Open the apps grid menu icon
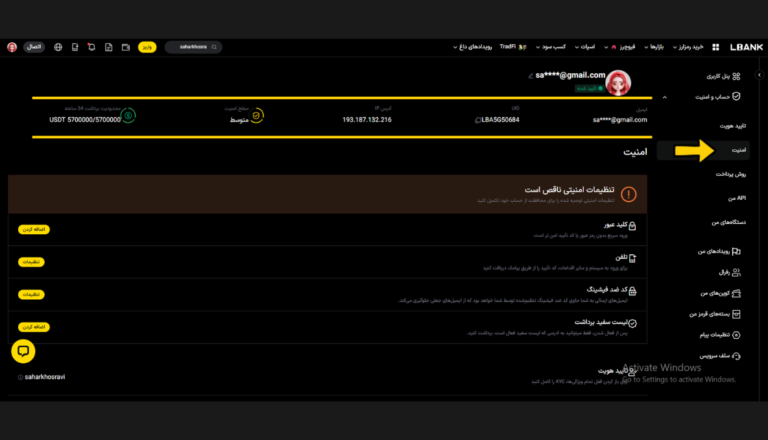This screenshot has width=768, height=440. [x=716, y=47]
